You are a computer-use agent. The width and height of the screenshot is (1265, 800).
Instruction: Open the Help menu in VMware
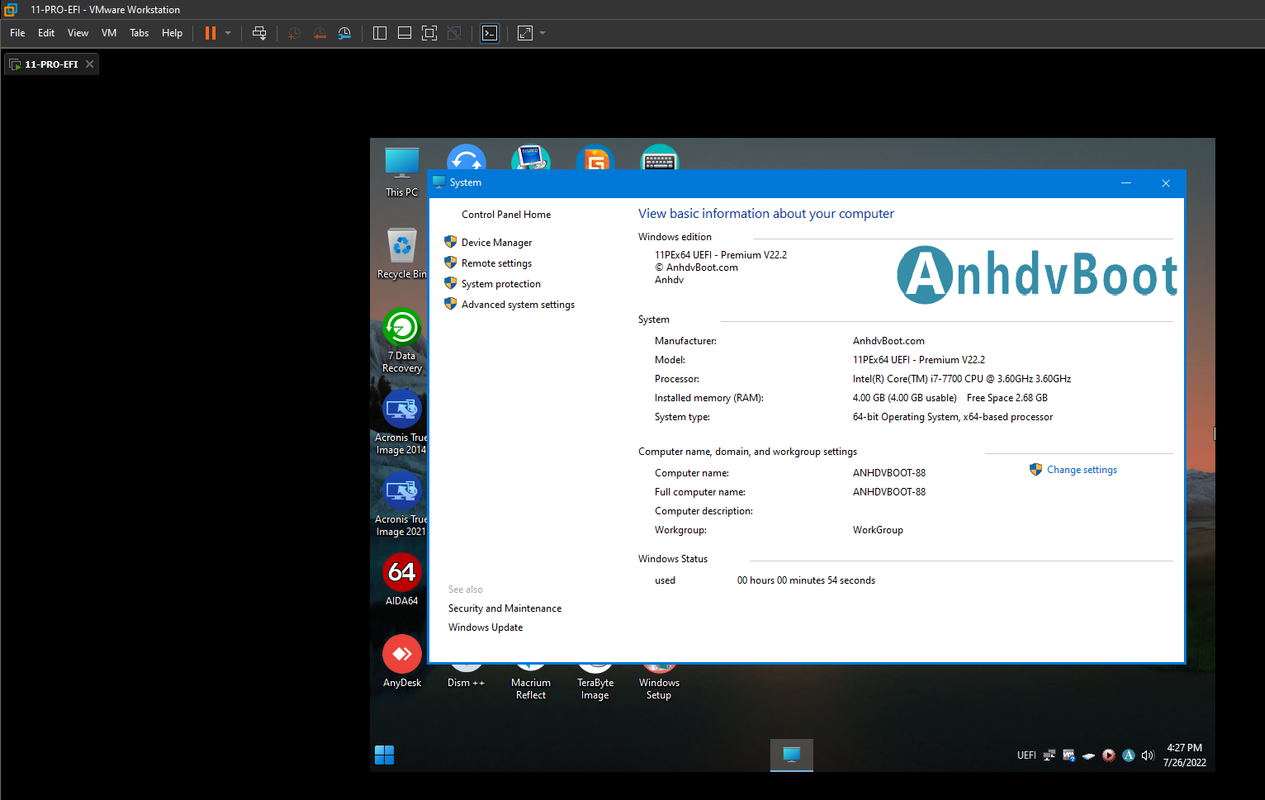[x=172, y=33]
